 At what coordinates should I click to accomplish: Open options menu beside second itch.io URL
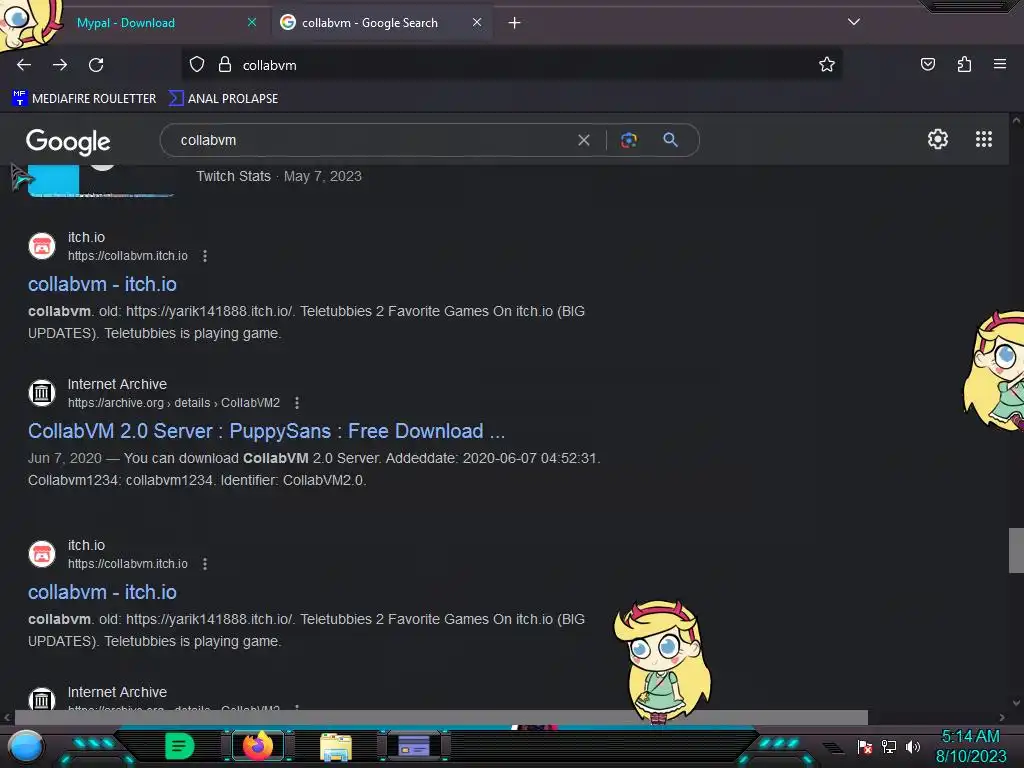pyautogui.click(x=204, y=564)
